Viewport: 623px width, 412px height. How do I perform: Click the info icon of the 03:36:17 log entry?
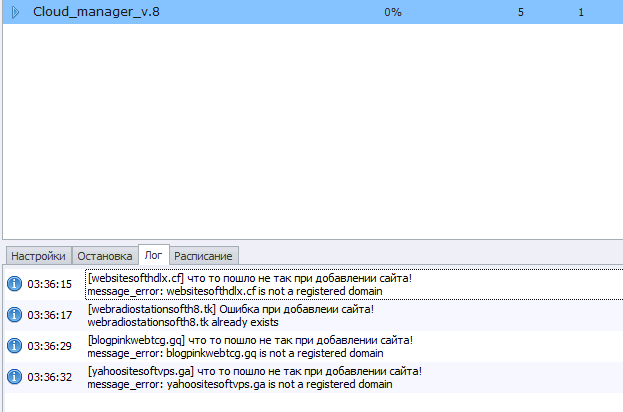point(14,315)
